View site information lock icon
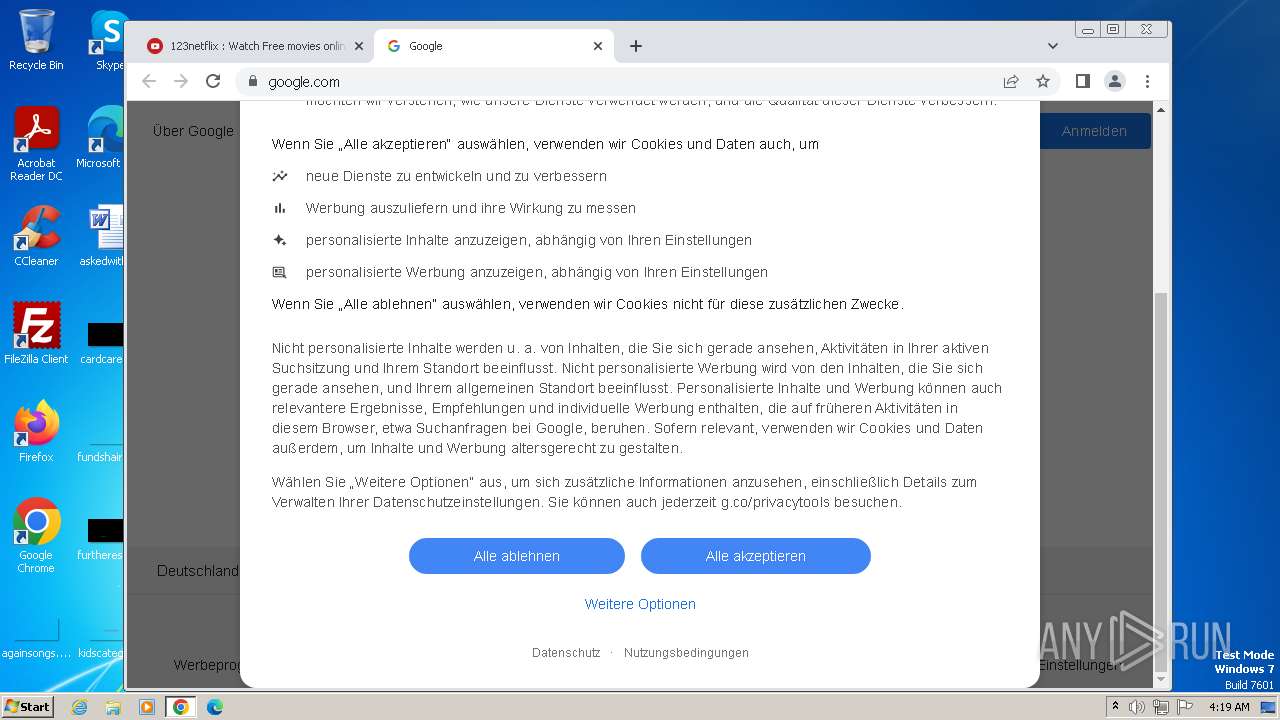Viewport: 1280px width, 720px height. point(252,82)
